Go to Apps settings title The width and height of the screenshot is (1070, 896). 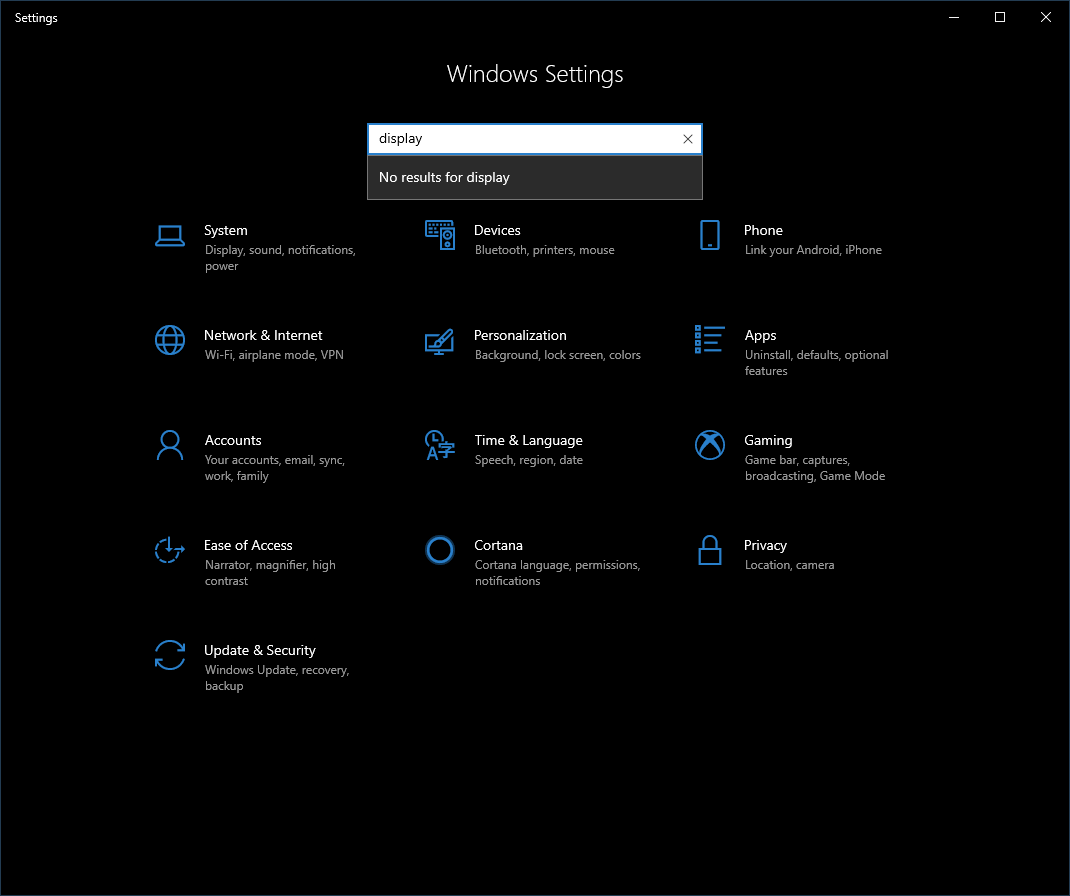(760, 336)
